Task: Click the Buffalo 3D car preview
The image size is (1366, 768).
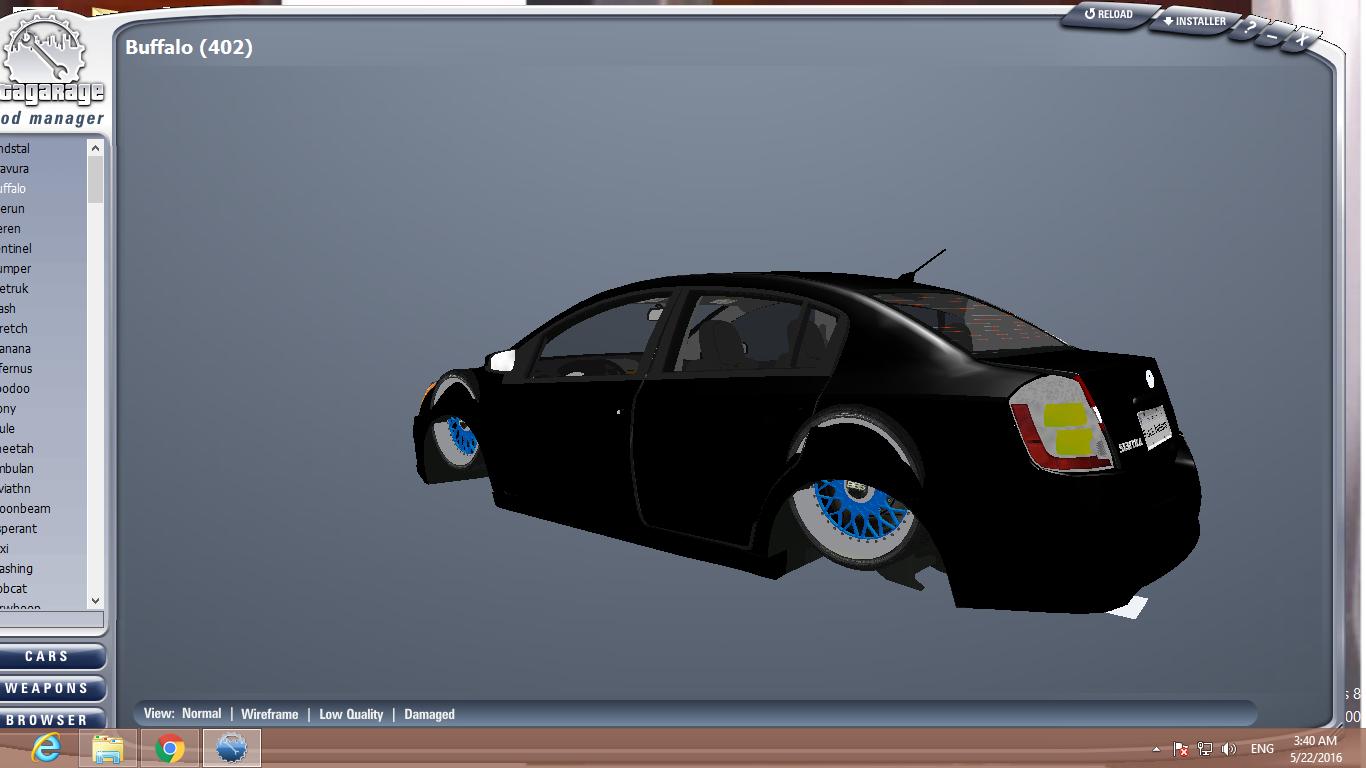Action: pos(806,436)
